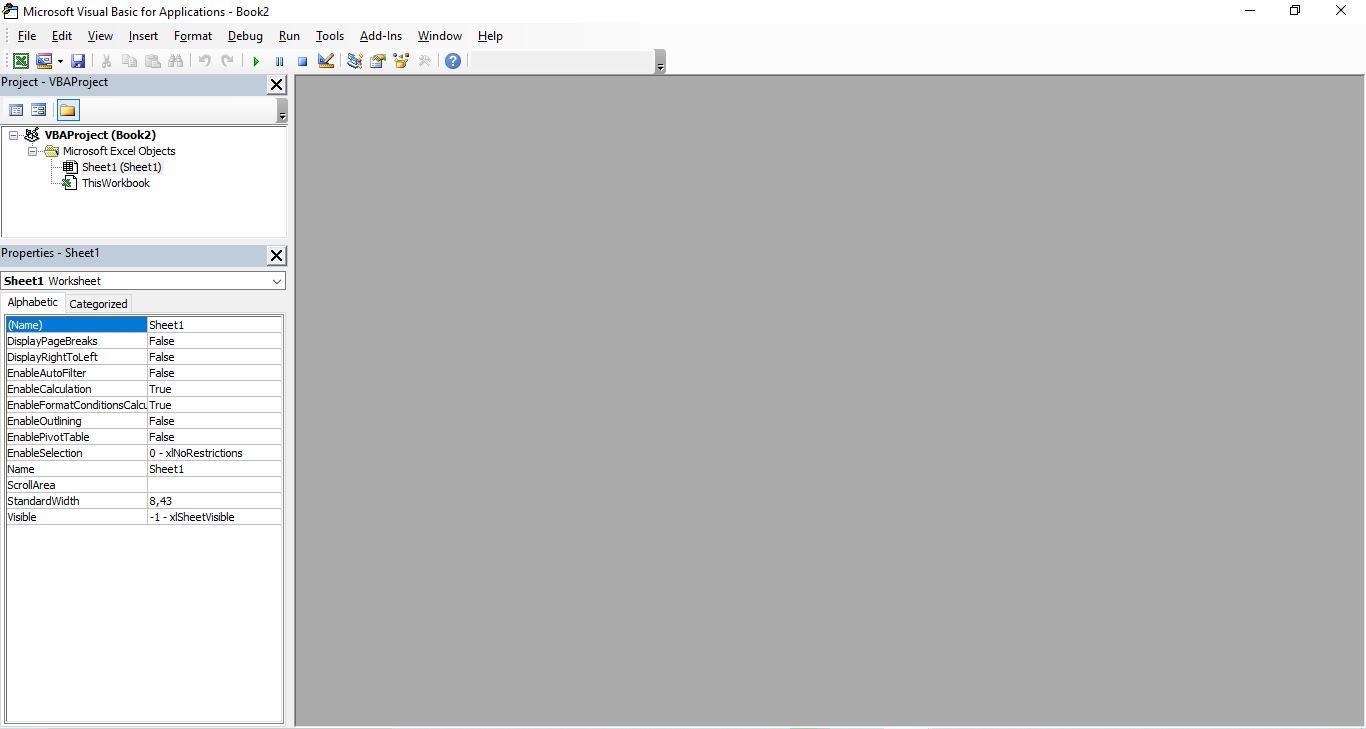This screenshot has height=729, width=1366.
Task: Open the Run menu
Action: coord(289,36)
